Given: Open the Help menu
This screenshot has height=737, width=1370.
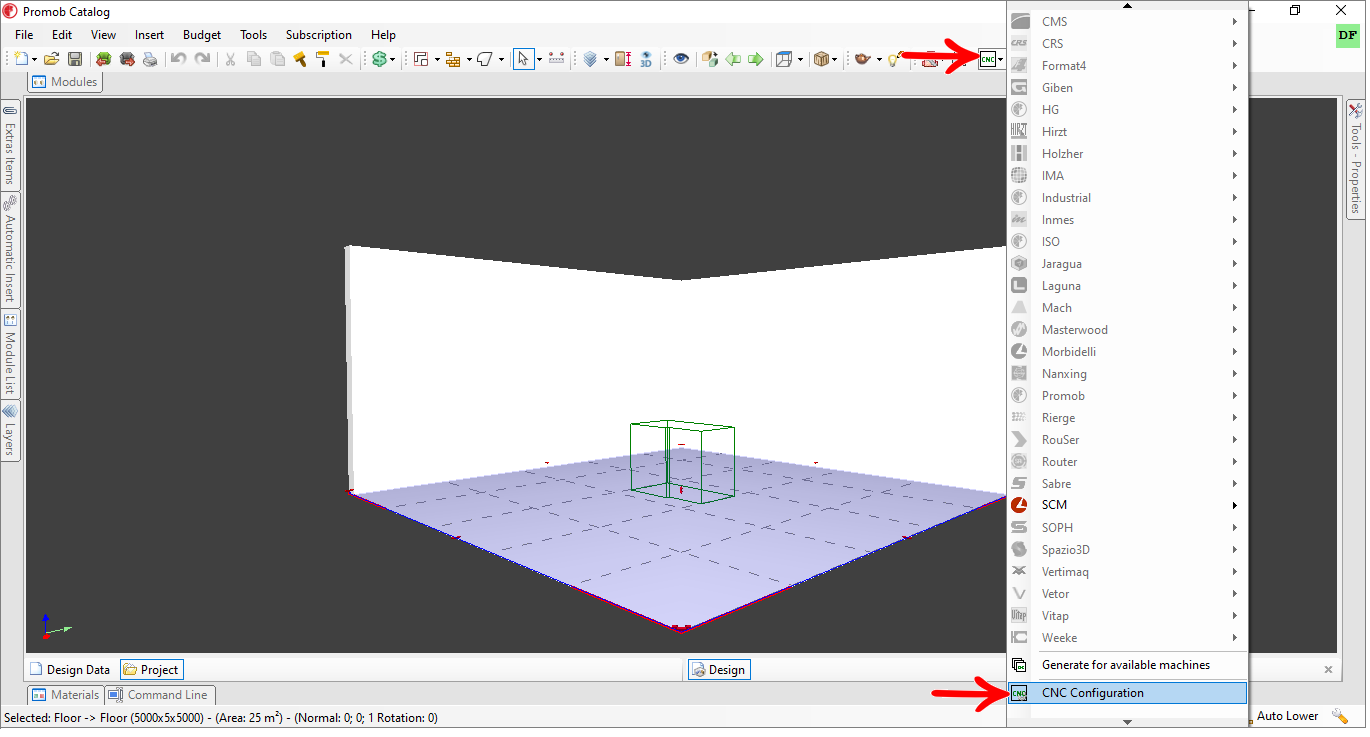Looking at the screenshot, I should [383, 34].
